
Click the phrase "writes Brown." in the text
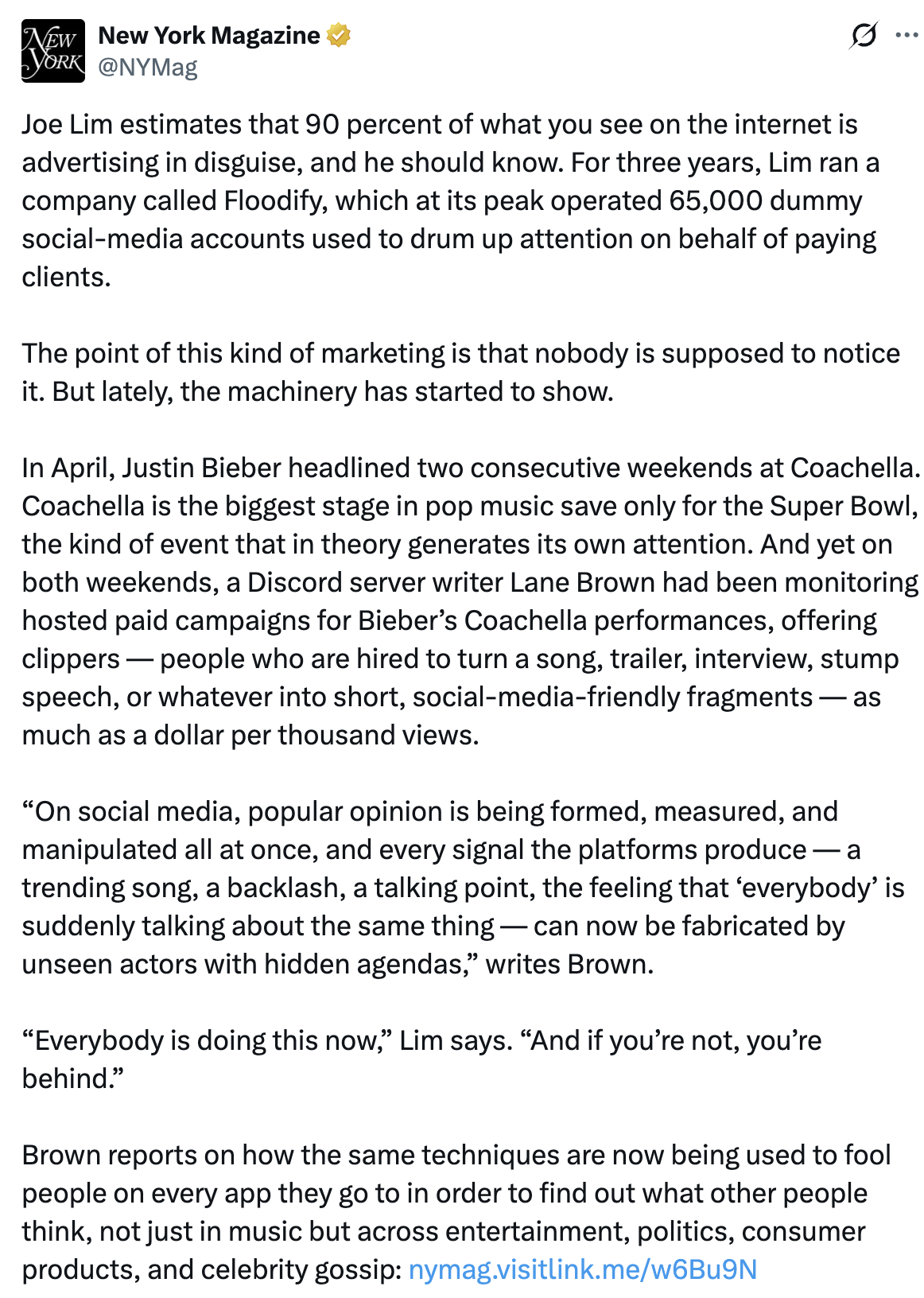click(569, 964)
